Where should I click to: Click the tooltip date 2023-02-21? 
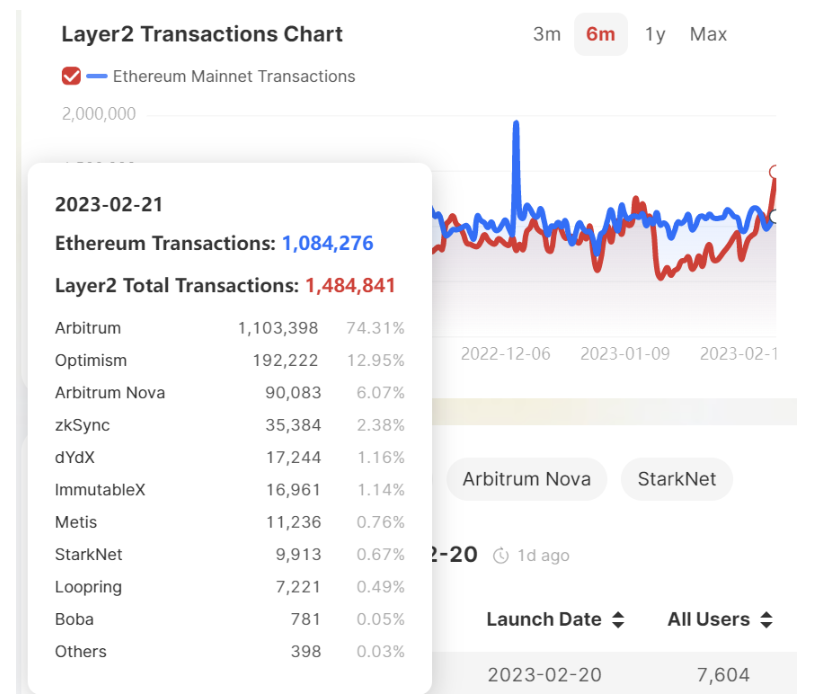[x=109, y=204]
